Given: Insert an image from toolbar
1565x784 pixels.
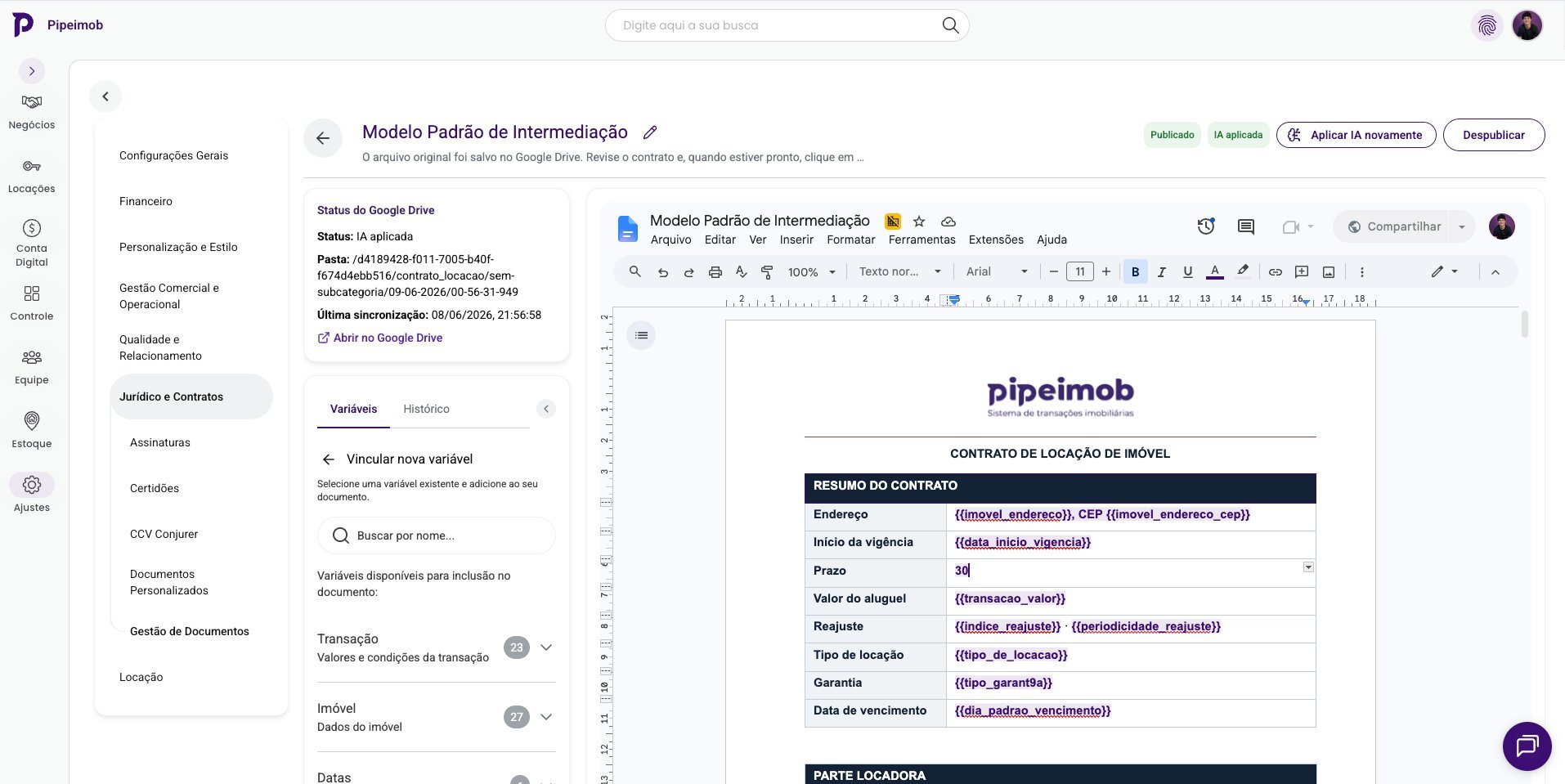Looking at the screenshot, I should (x=1329, y=272).
